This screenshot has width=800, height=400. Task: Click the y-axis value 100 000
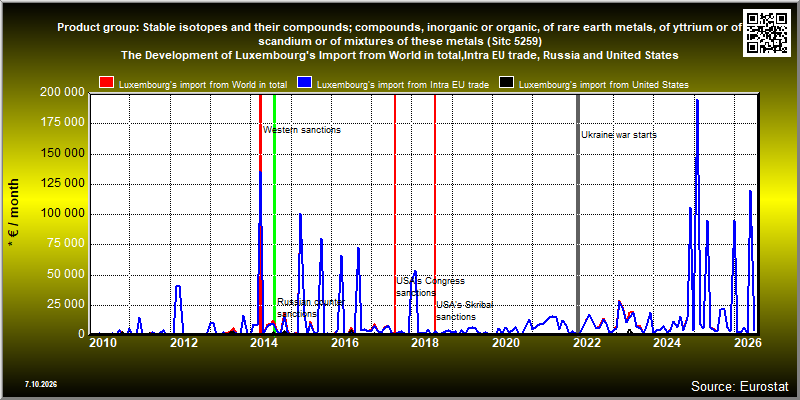tap(62, 214)
